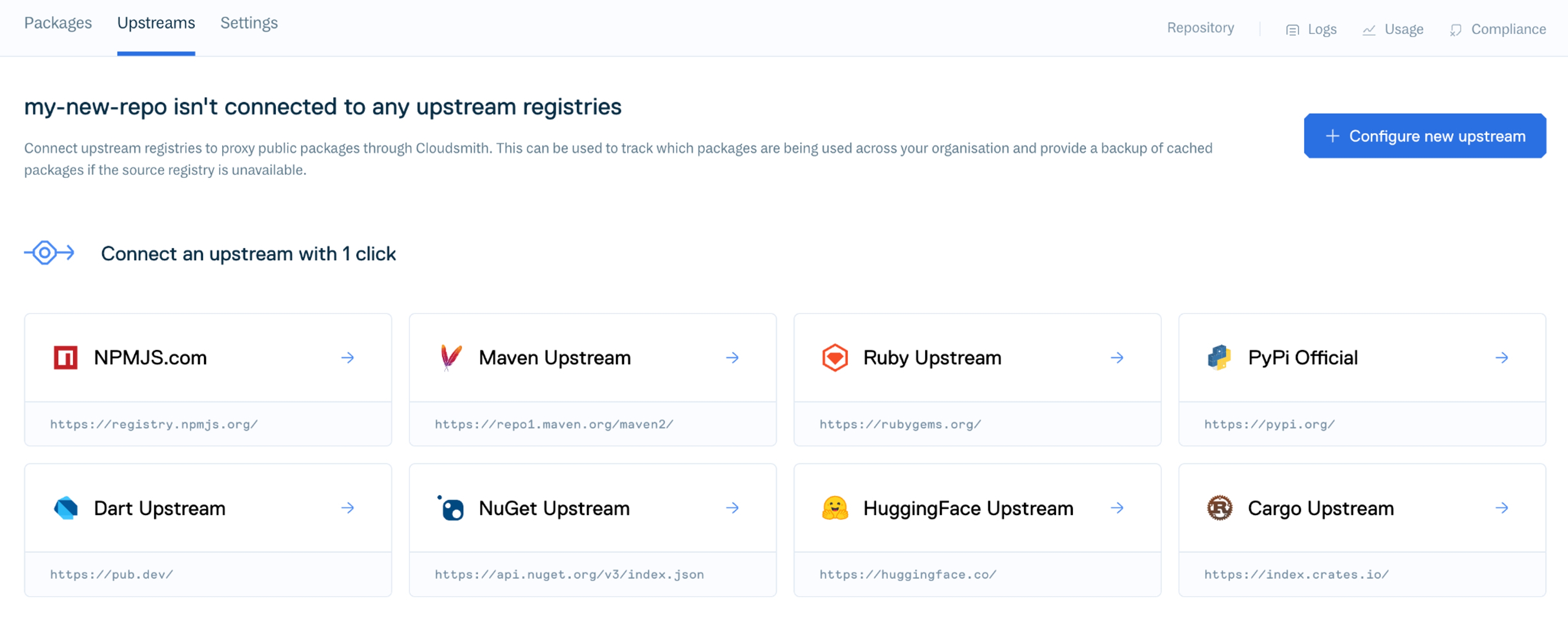1568x619 pixels.
Task: Connect NPMJS.com using its arrow button
Action: tap(348, 357)
